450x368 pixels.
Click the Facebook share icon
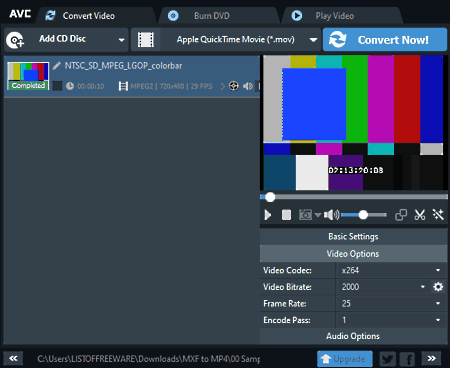click(x=407, y=359)
